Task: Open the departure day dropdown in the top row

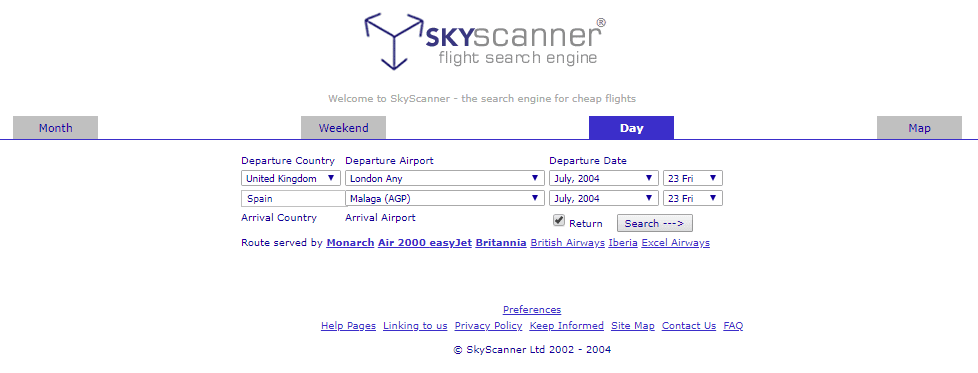Action: [x=693, y=178]
